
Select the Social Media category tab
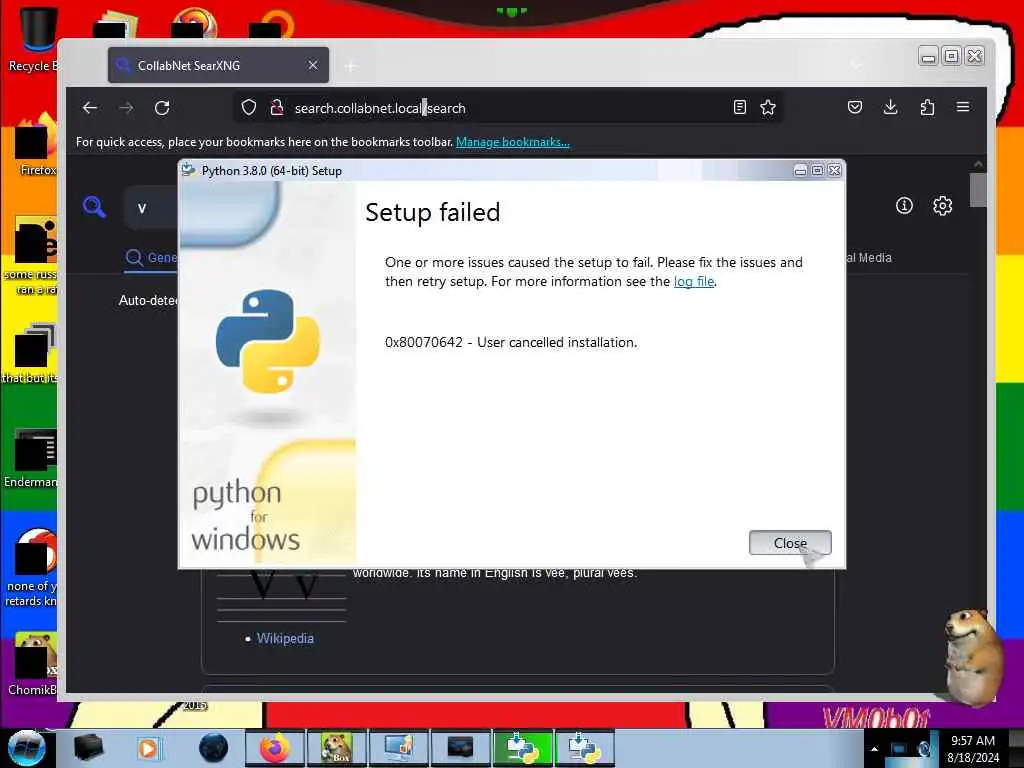tap(869, 258)
